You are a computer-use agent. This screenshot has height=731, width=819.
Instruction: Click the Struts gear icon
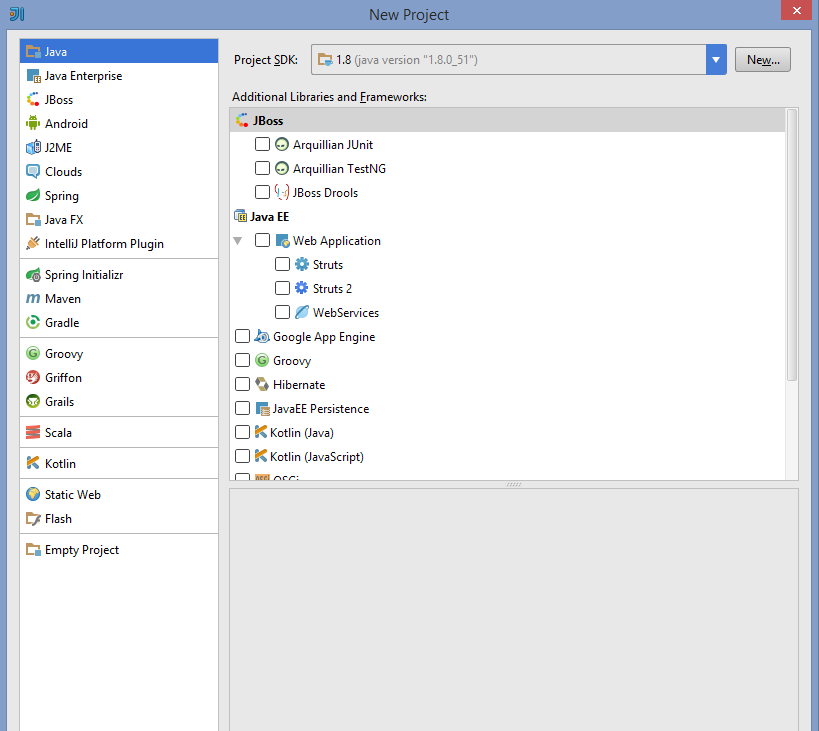tap(301, 264)
